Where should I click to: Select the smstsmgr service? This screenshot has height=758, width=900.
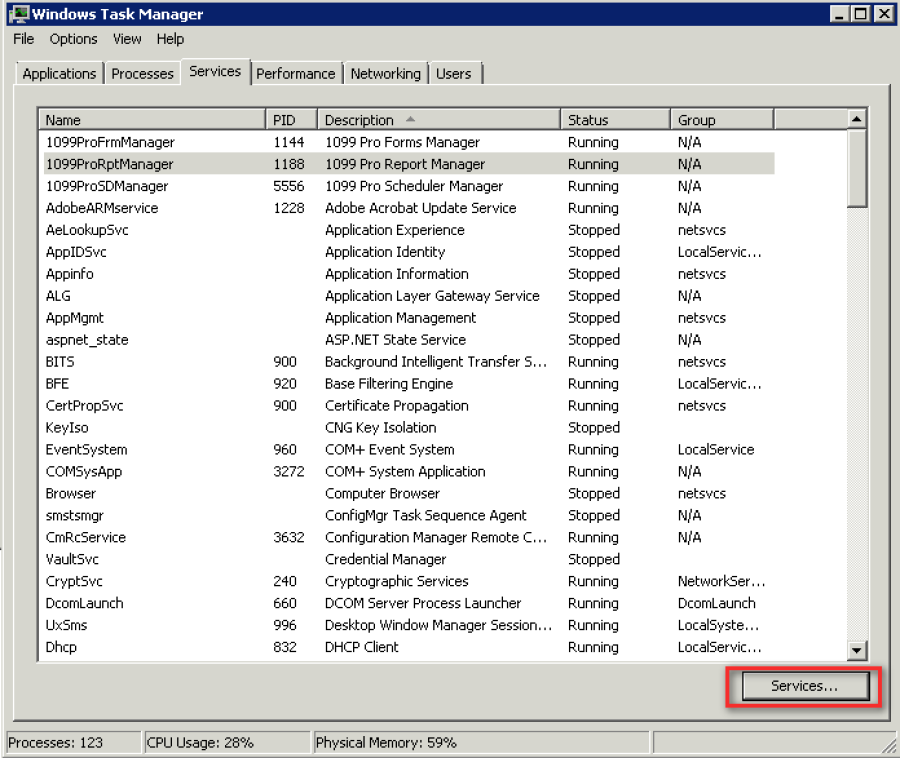pyautogui.click(x=409, y=515)
